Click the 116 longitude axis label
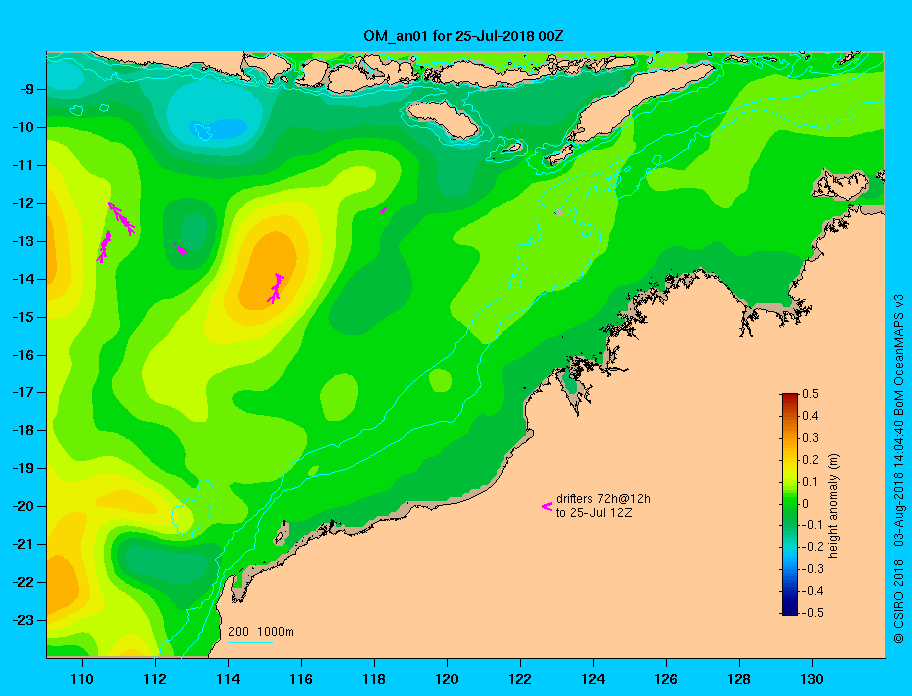 click(x=301, y=679)
